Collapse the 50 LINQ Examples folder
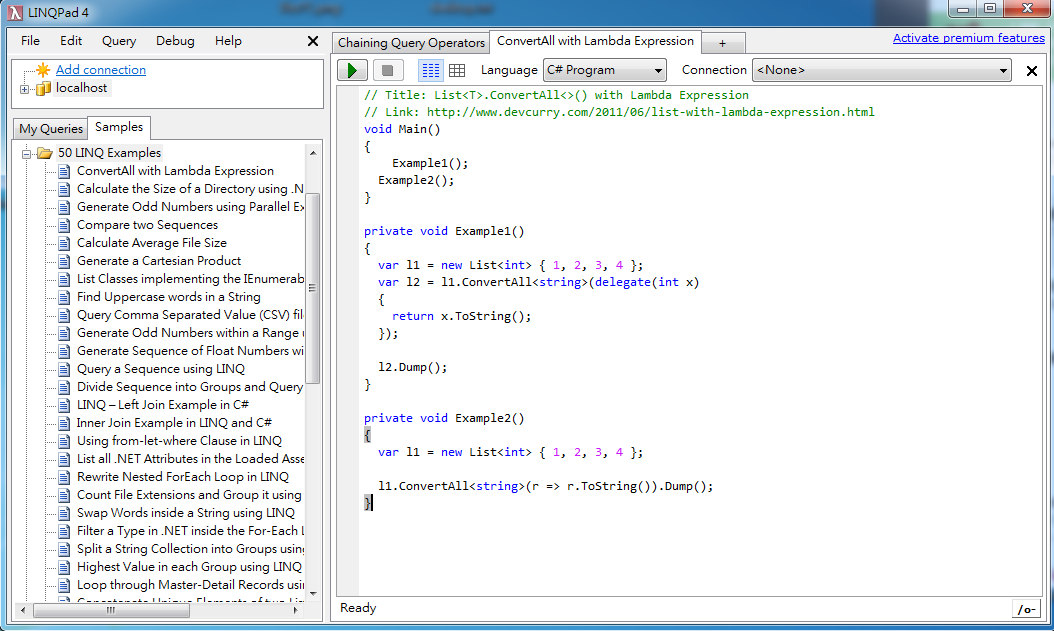 click(26, 154)
